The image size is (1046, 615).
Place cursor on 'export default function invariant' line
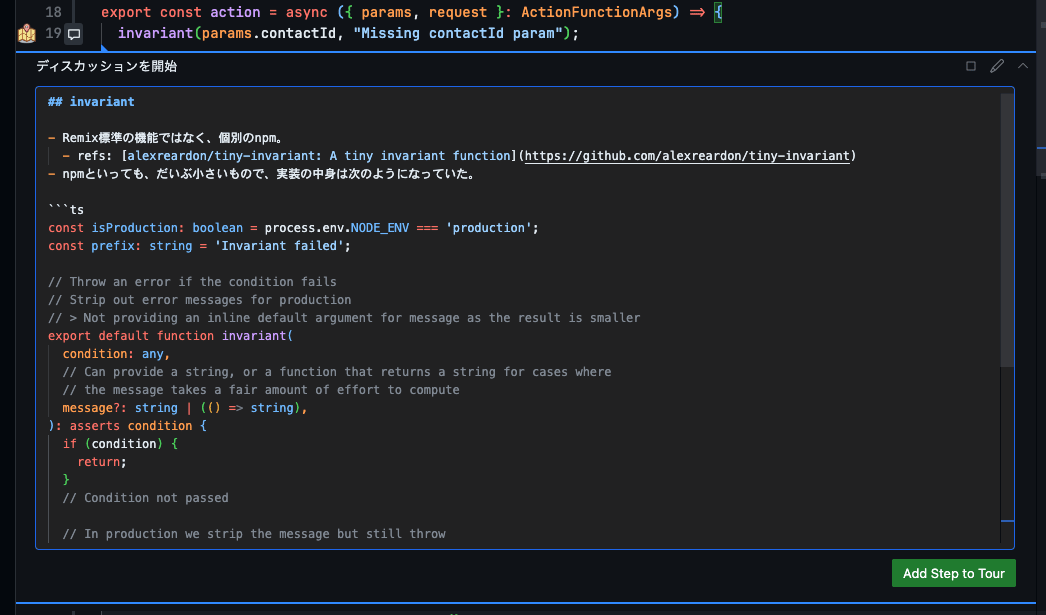pos(170,336)
